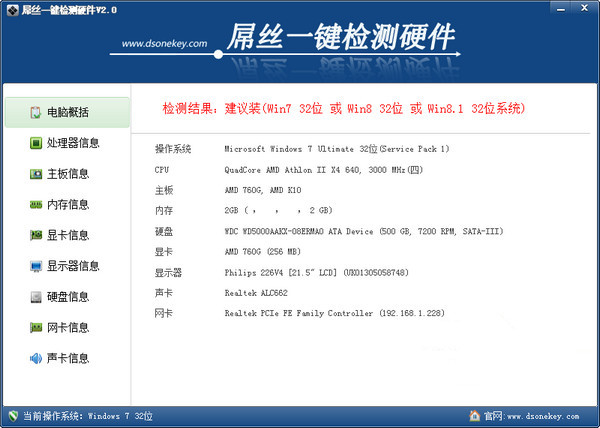The height and width of the screenshot is (428, 600).
Task: Click the AMD 760G, AMD K10 motherboard value
Action: 263,190
